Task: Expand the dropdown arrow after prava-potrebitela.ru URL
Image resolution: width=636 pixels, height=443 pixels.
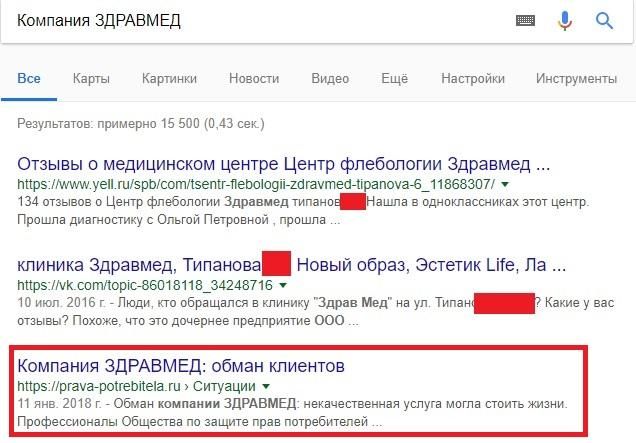Action: [266, 386]
